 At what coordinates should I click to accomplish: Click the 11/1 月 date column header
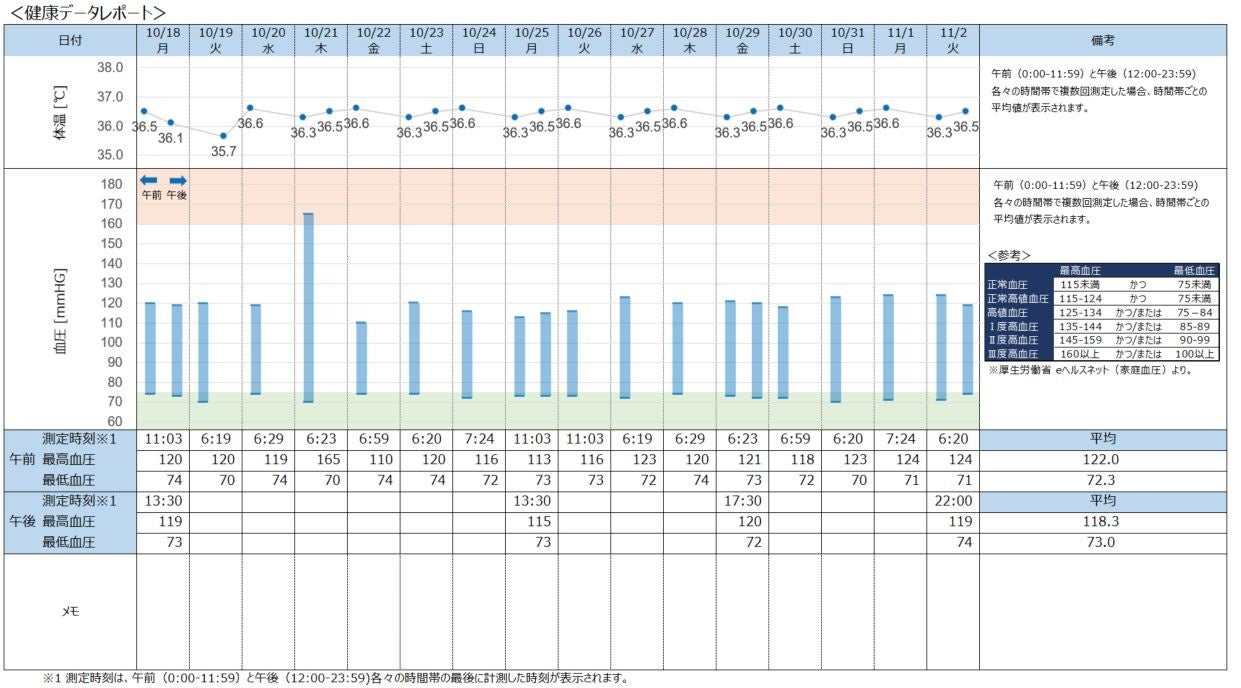900,40
